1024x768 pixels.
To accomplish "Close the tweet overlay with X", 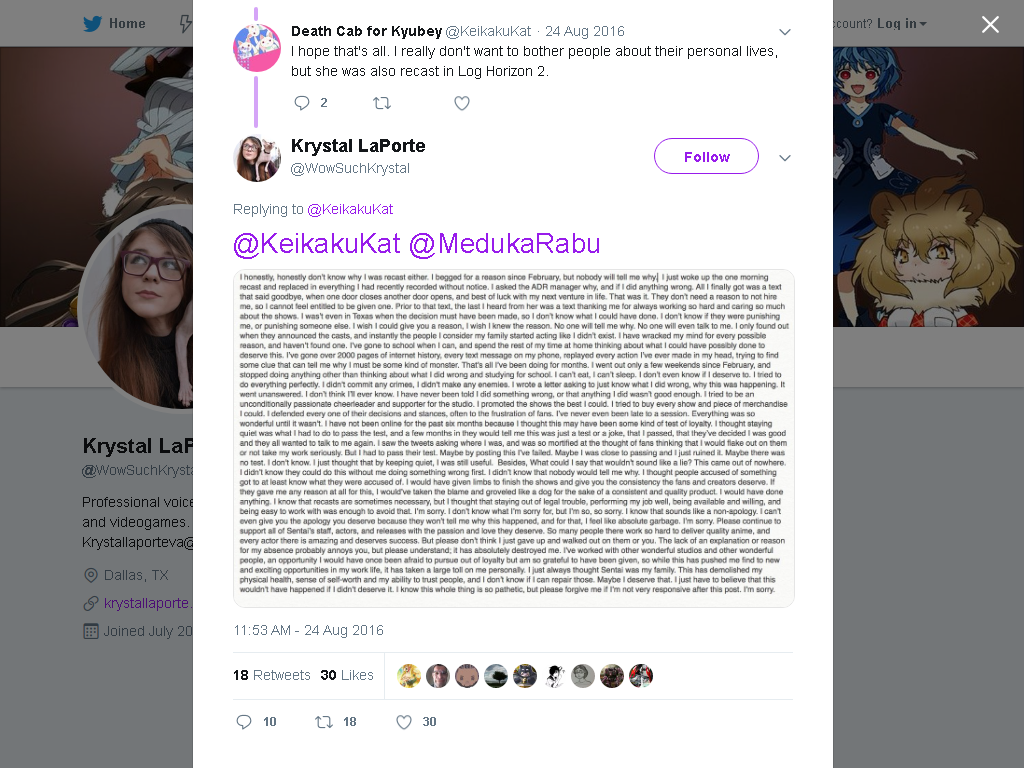I will coord(990,24).
